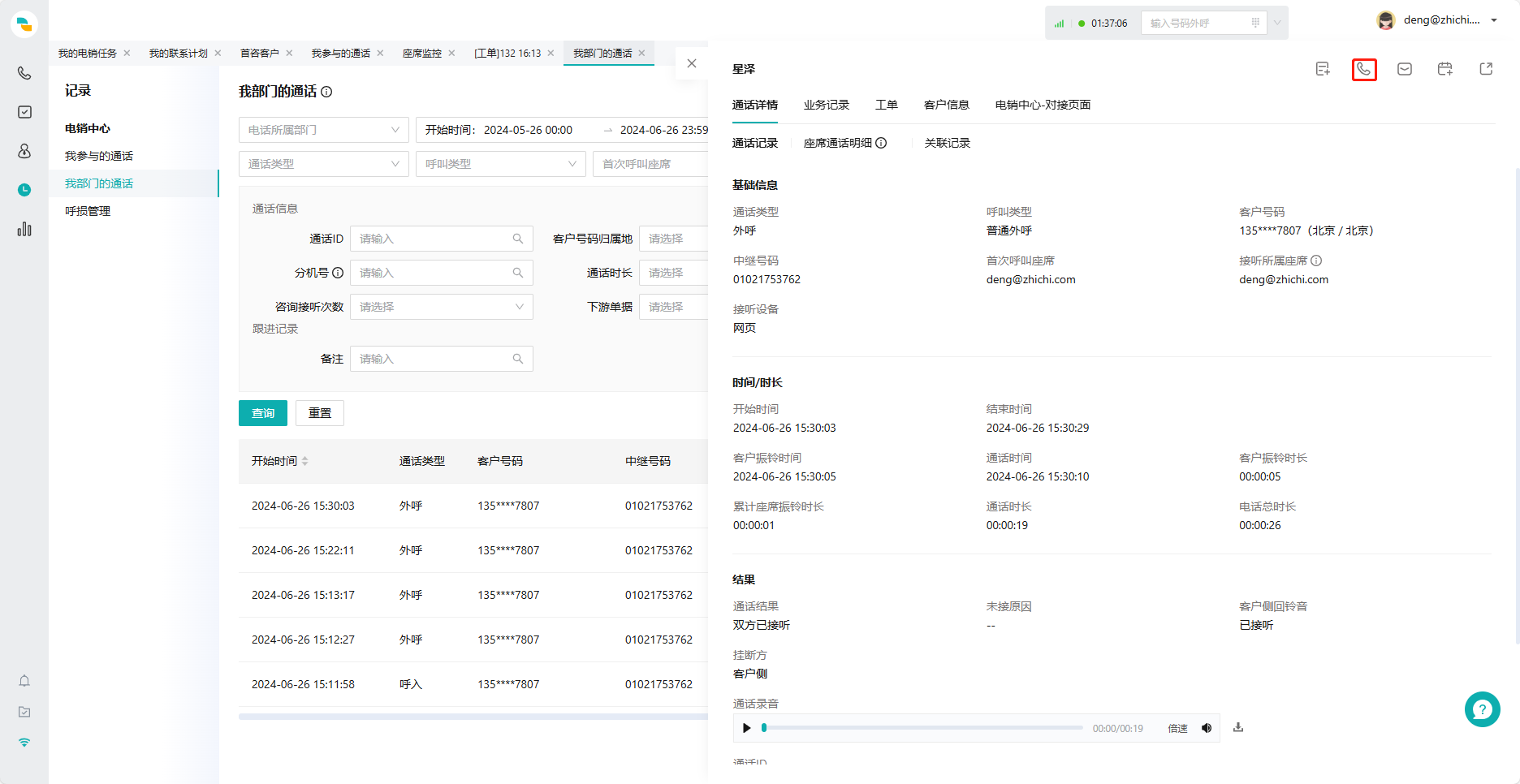Switch to 座席通话明细 sub-tab
Screen dimensions: 1520x784
(838, 143)
